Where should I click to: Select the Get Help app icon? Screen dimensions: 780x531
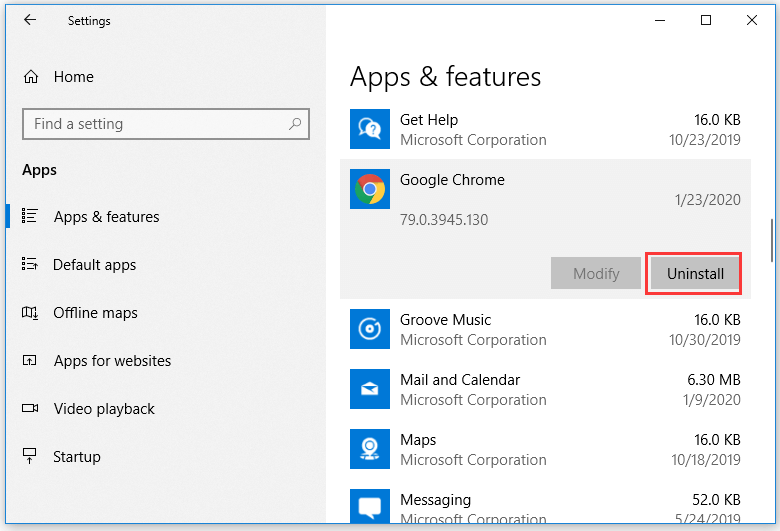tap(370, 129)
